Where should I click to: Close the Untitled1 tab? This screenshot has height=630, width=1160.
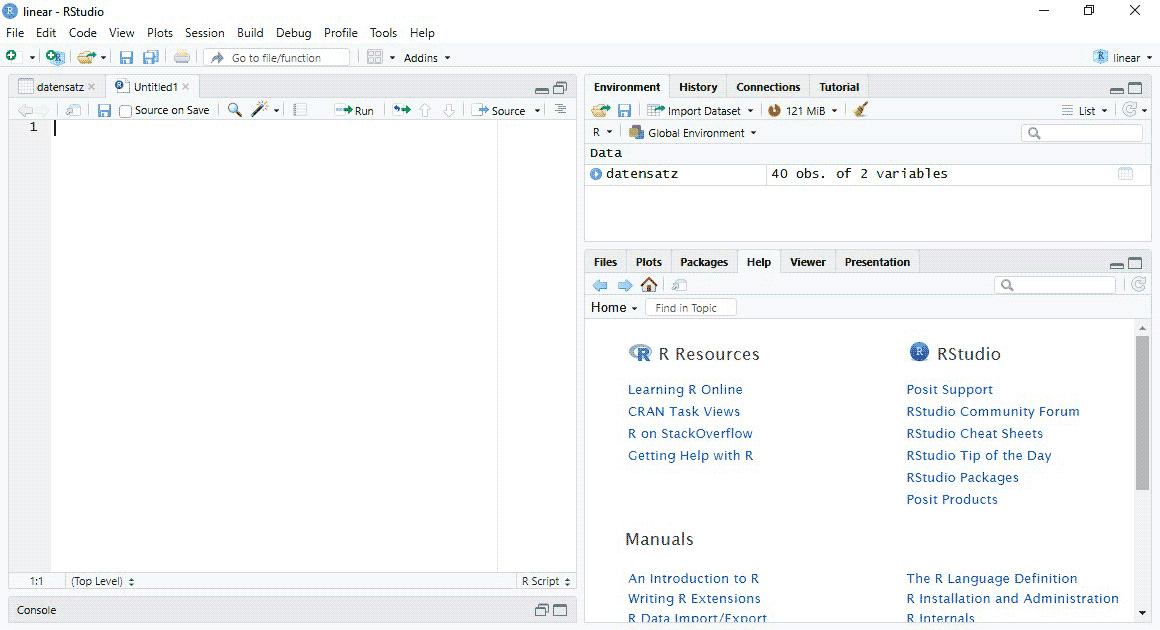click(186, 87)
